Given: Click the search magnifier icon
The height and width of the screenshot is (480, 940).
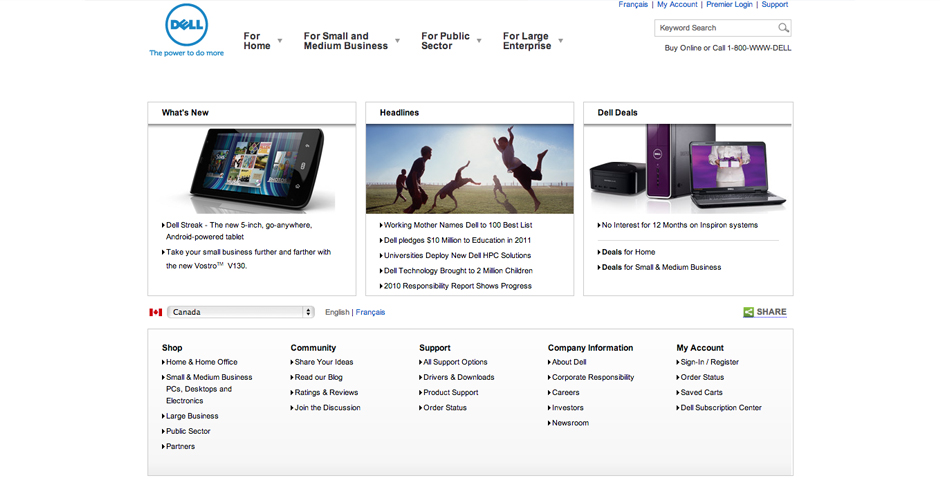Looking at the screenshot, I should [783, 28].
